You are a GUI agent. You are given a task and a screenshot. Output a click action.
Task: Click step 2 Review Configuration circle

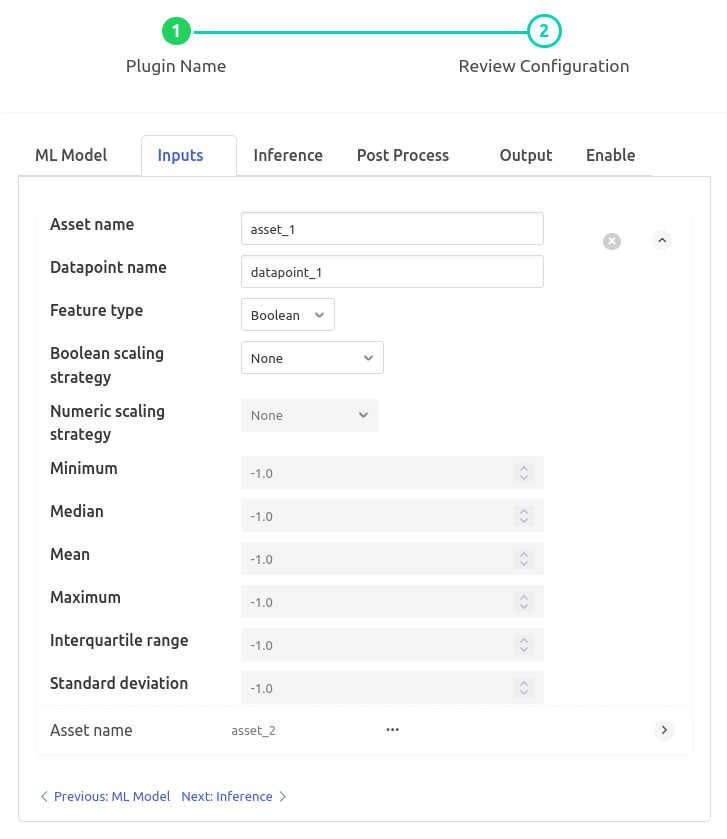(544, 32)
